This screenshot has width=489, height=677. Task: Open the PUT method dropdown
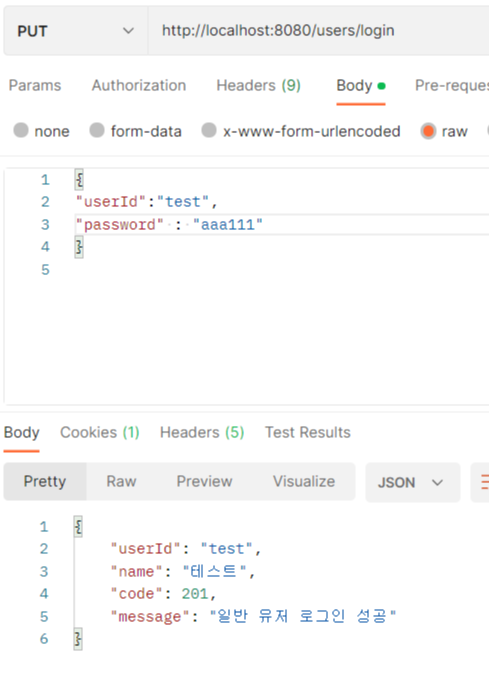click(76, 31)
